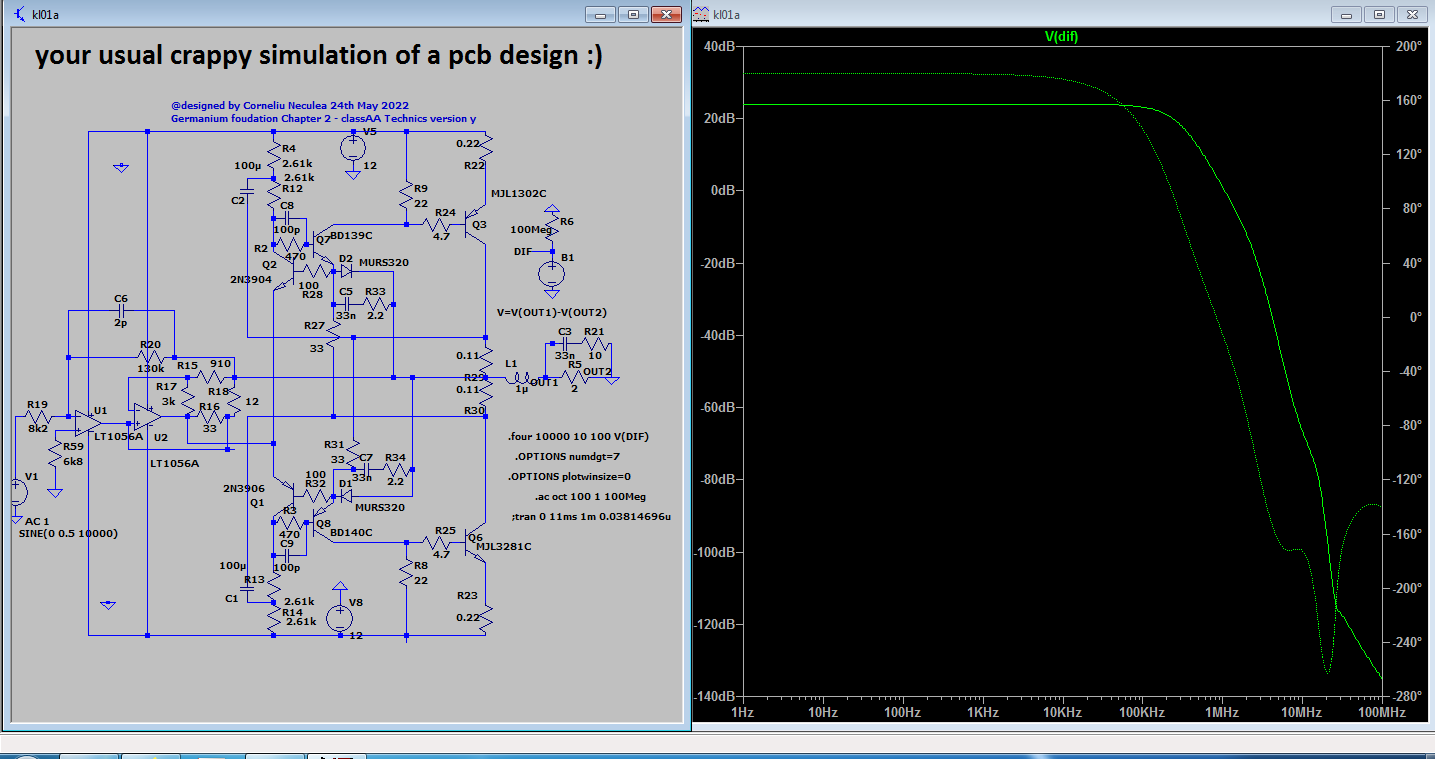Click the -140dB magnitude axis label
This screenshot has height=759, width=1435.
(717, 696)
